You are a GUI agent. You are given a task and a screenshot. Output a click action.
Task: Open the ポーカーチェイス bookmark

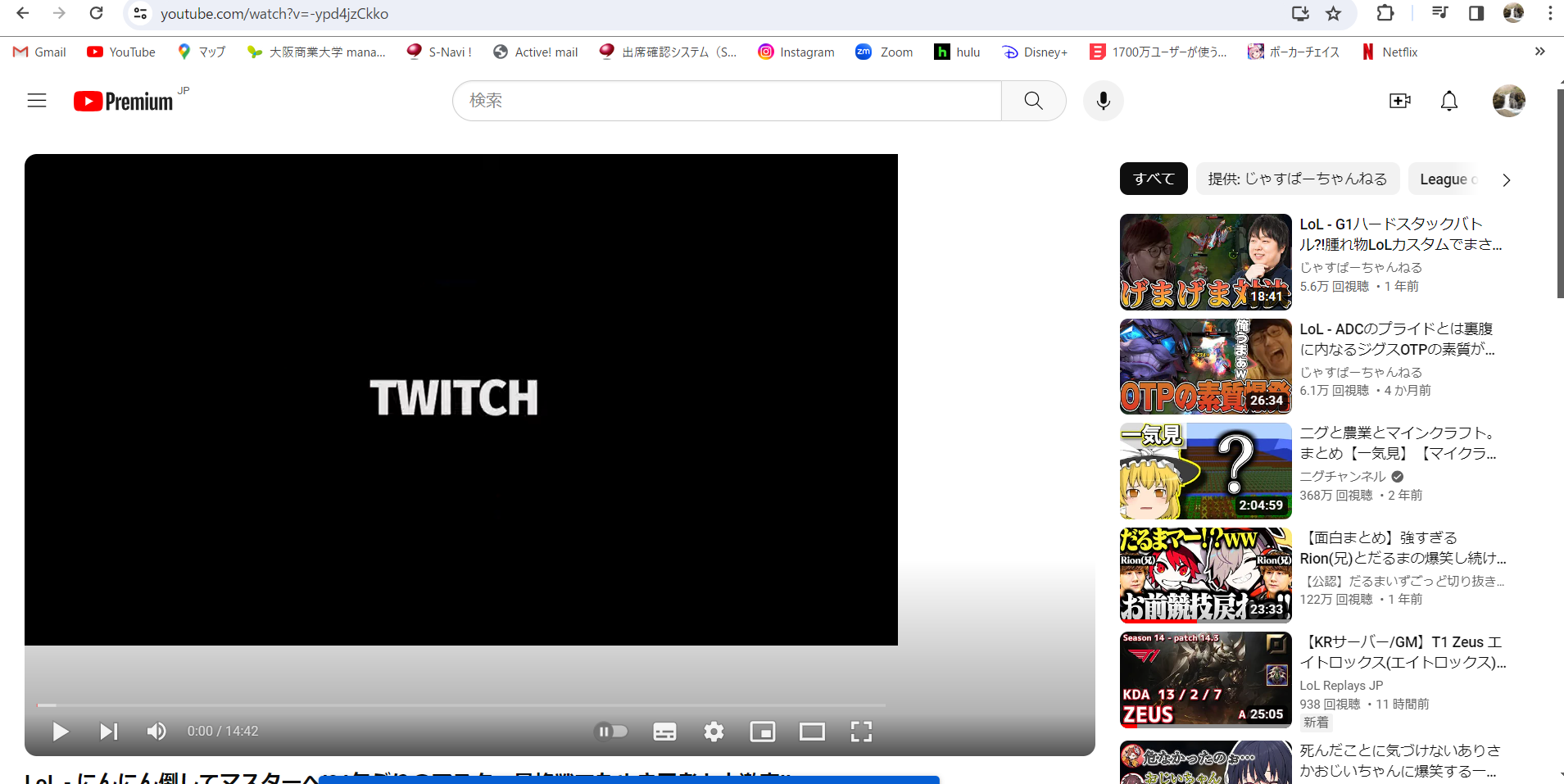1294,52
